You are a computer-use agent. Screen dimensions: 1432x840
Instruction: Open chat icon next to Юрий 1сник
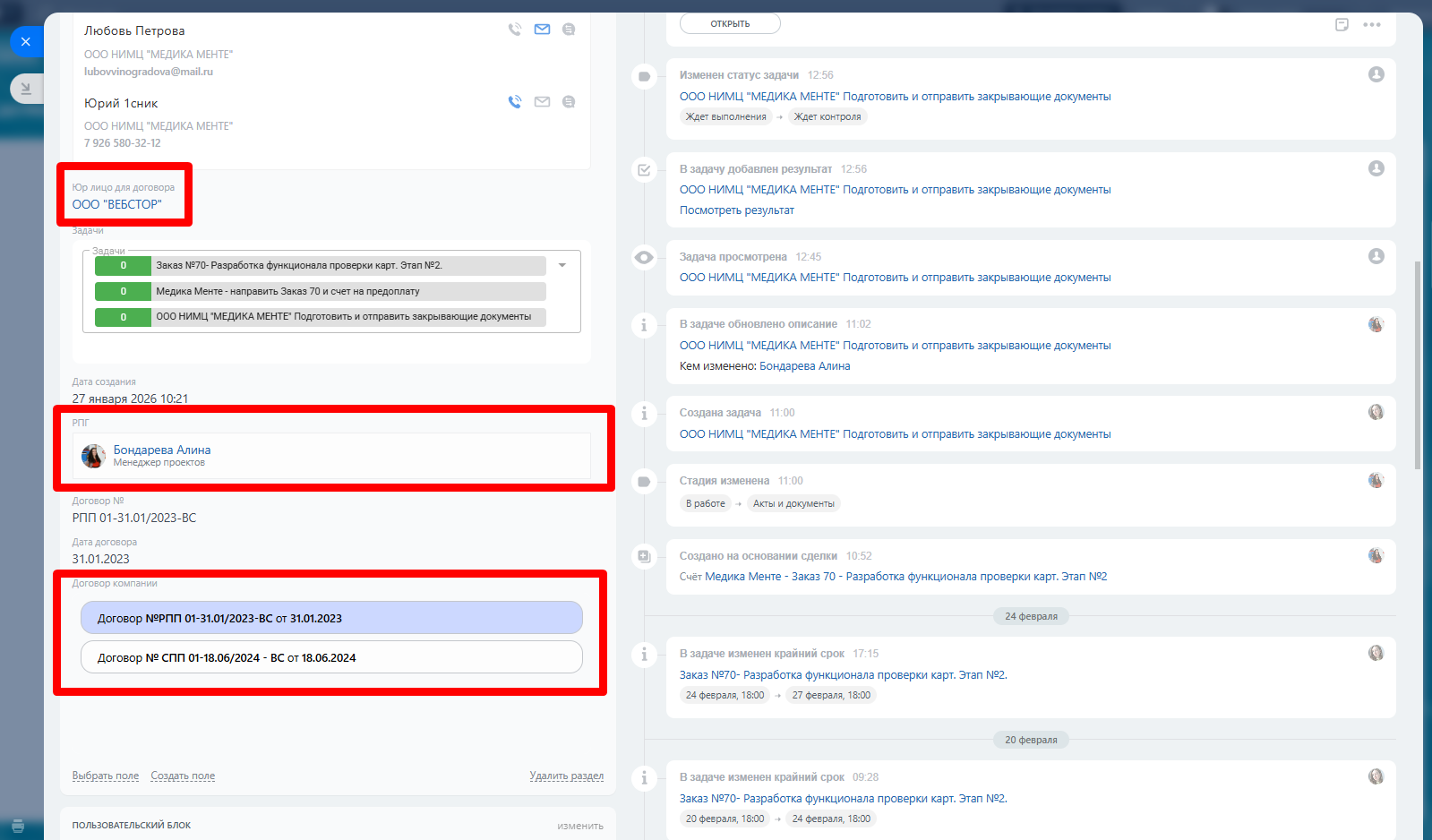pos(569,102)
